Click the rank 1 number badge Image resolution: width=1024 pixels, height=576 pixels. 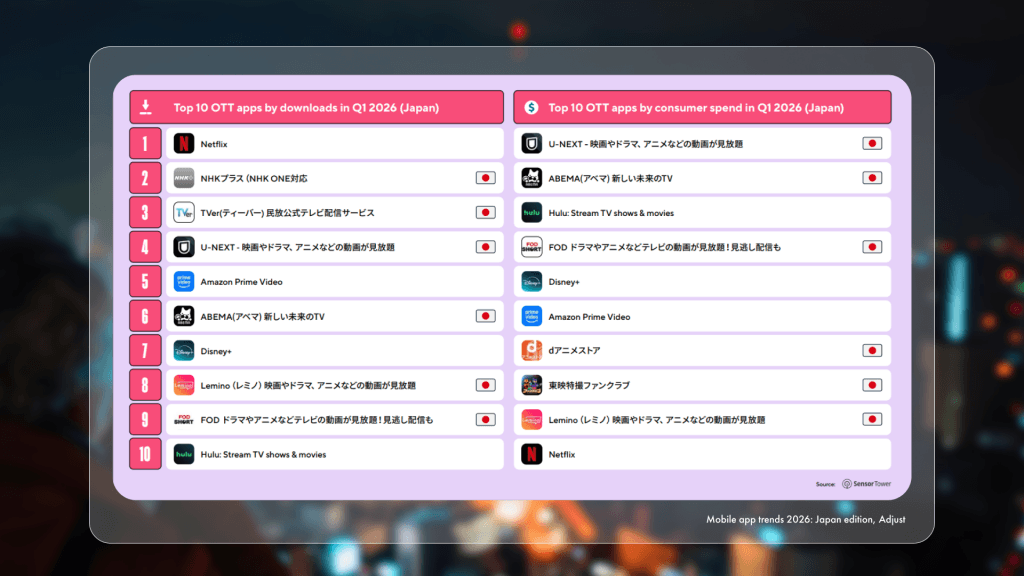[x=145, y=144]
